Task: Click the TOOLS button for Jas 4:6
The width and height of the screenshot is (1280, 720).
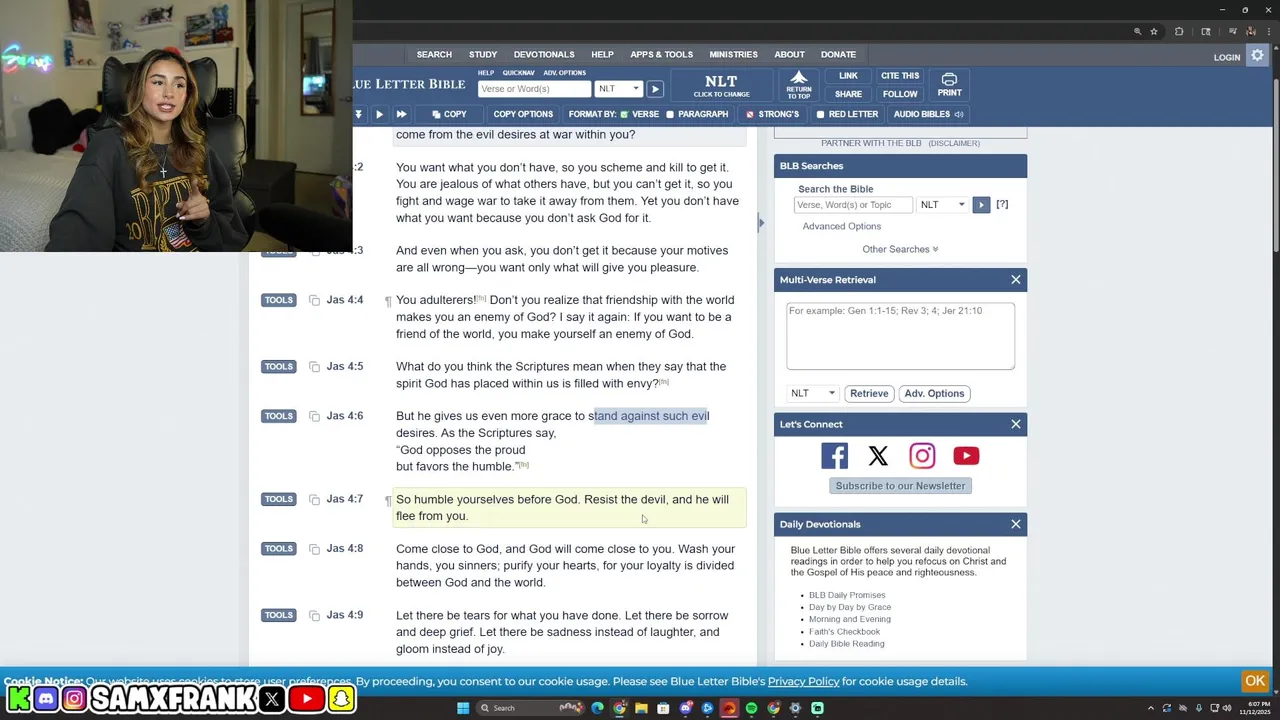Action: [x=279, y=416]
